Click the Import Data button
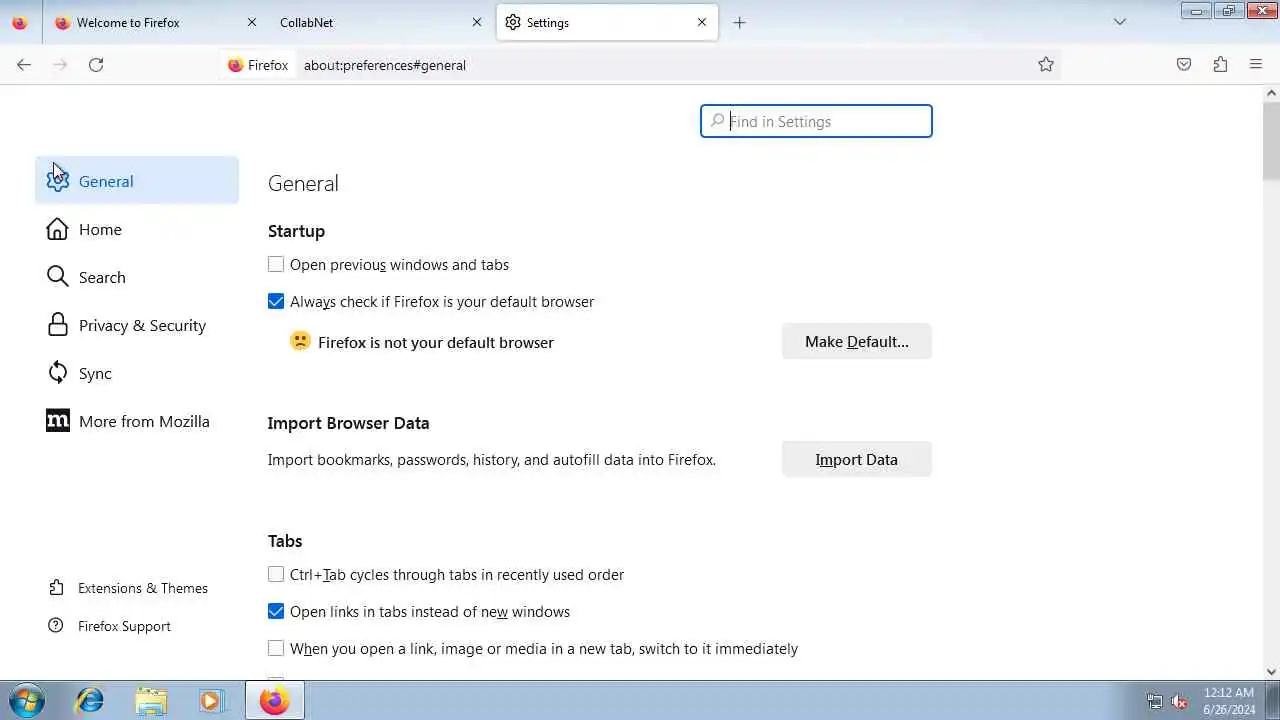The height and width of the screenshot is (720, 1280). pyautogui.click(x=857, y=460)
